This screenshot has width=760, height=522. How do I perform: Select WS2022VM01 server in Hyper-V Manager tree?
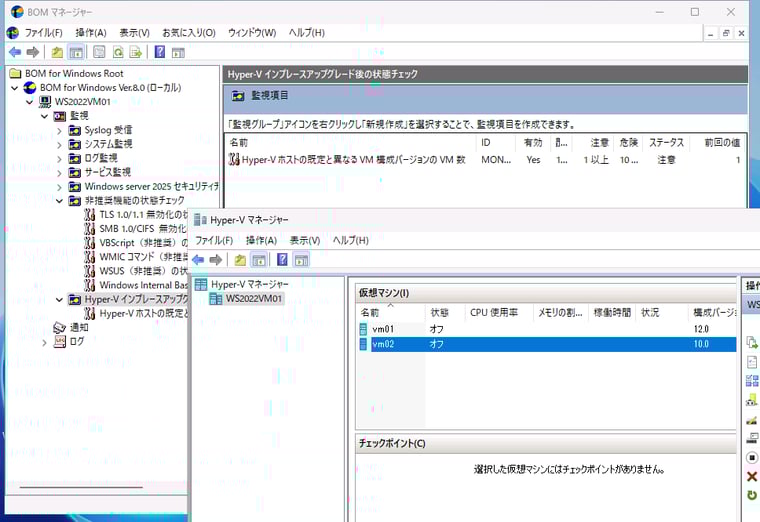[x=253, y=299]
